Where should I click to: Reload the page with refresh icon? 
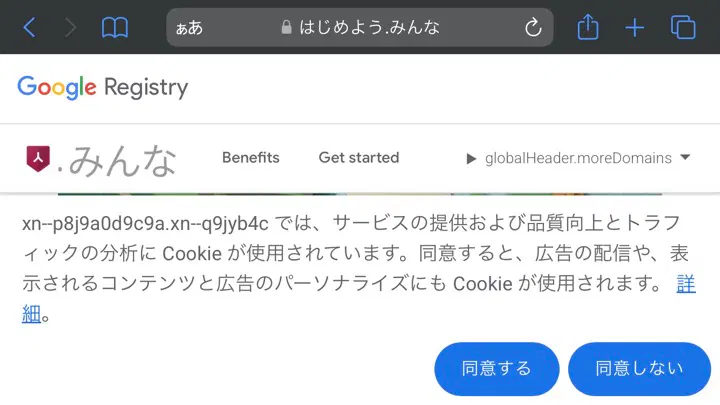[x=533, y=28]
